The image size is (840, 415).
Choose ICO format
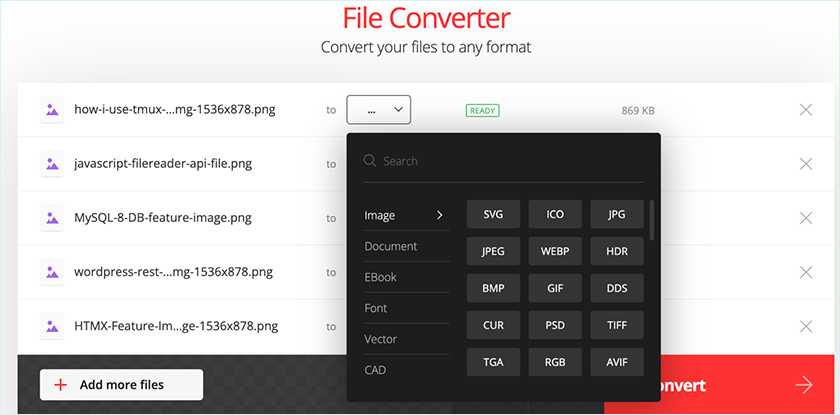click(x=555, y=214)
